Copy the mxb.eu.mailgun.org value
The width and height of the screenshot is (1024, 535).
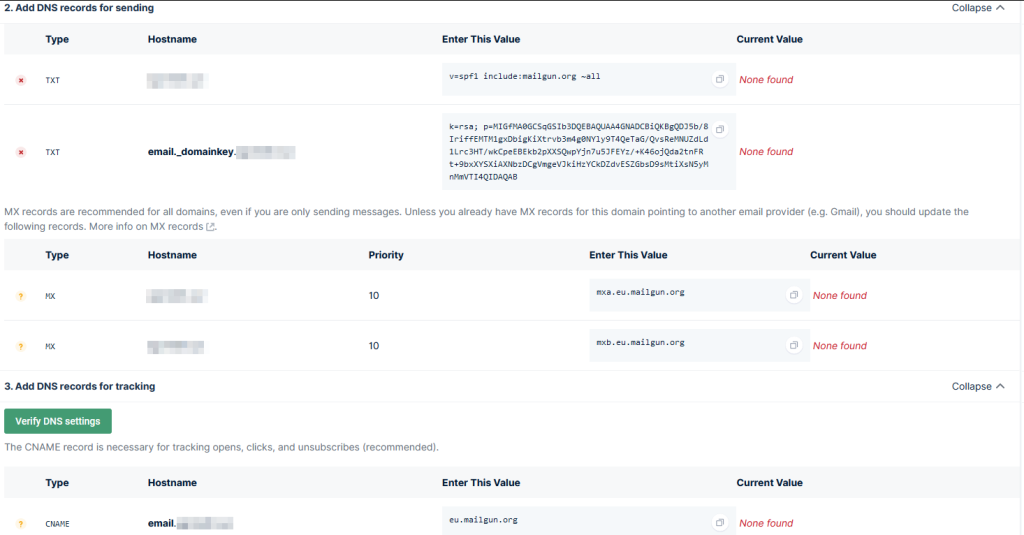(x=793, y=345)
